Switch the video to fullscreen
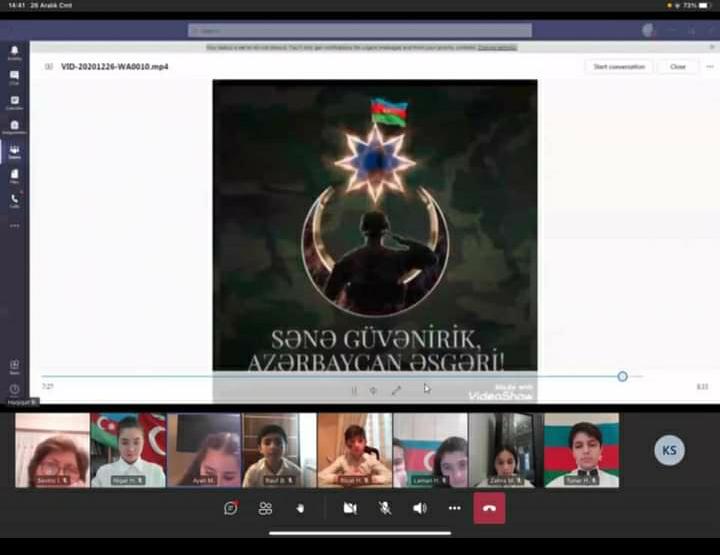The image size is (720, 555). click(x=396, y=391)
